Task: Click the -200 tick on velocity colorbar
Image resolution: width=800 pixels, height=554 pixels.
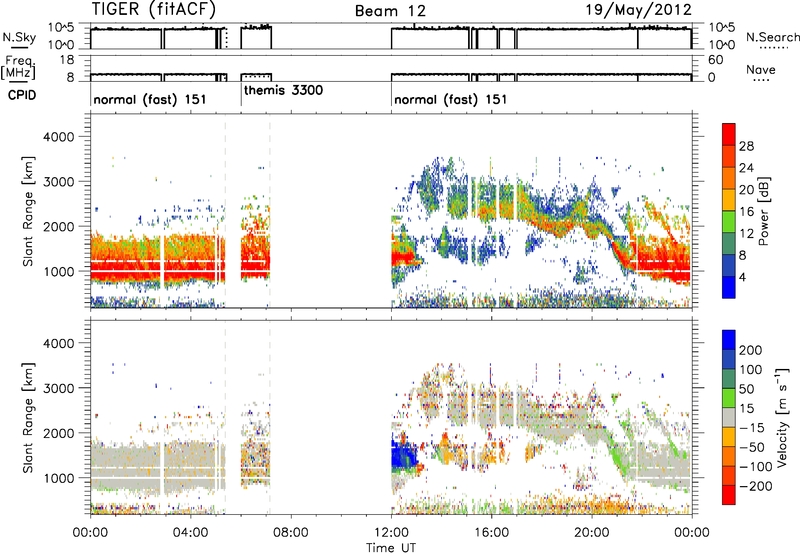Action: click(x=756, y=487)
